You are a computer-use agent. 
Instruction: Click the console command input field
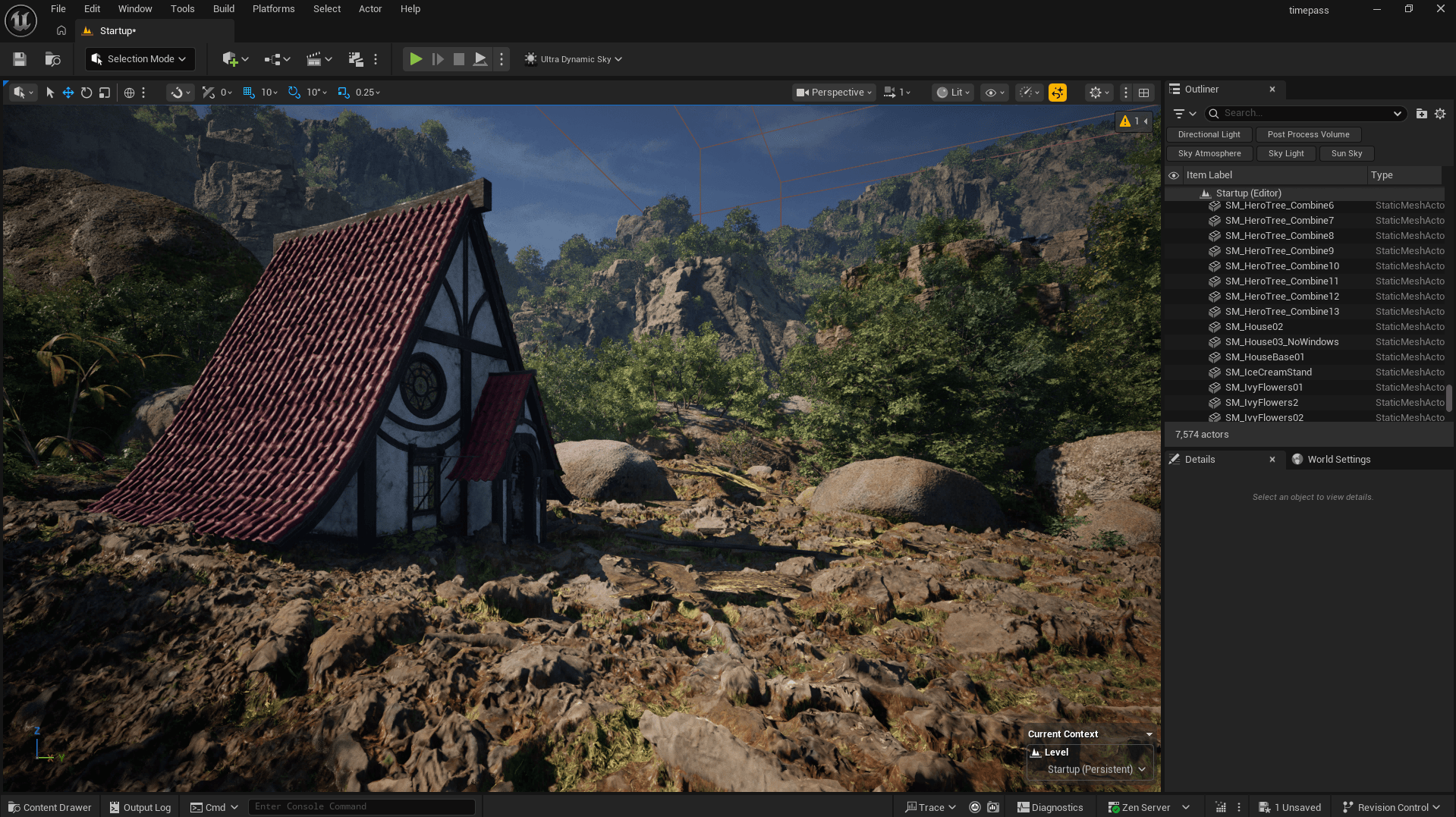tap(361, 806)
